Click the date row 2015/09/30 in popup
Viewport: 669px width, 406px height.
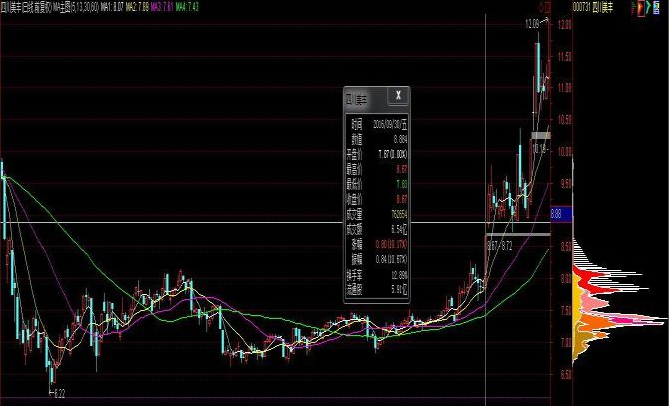(376, 125)
